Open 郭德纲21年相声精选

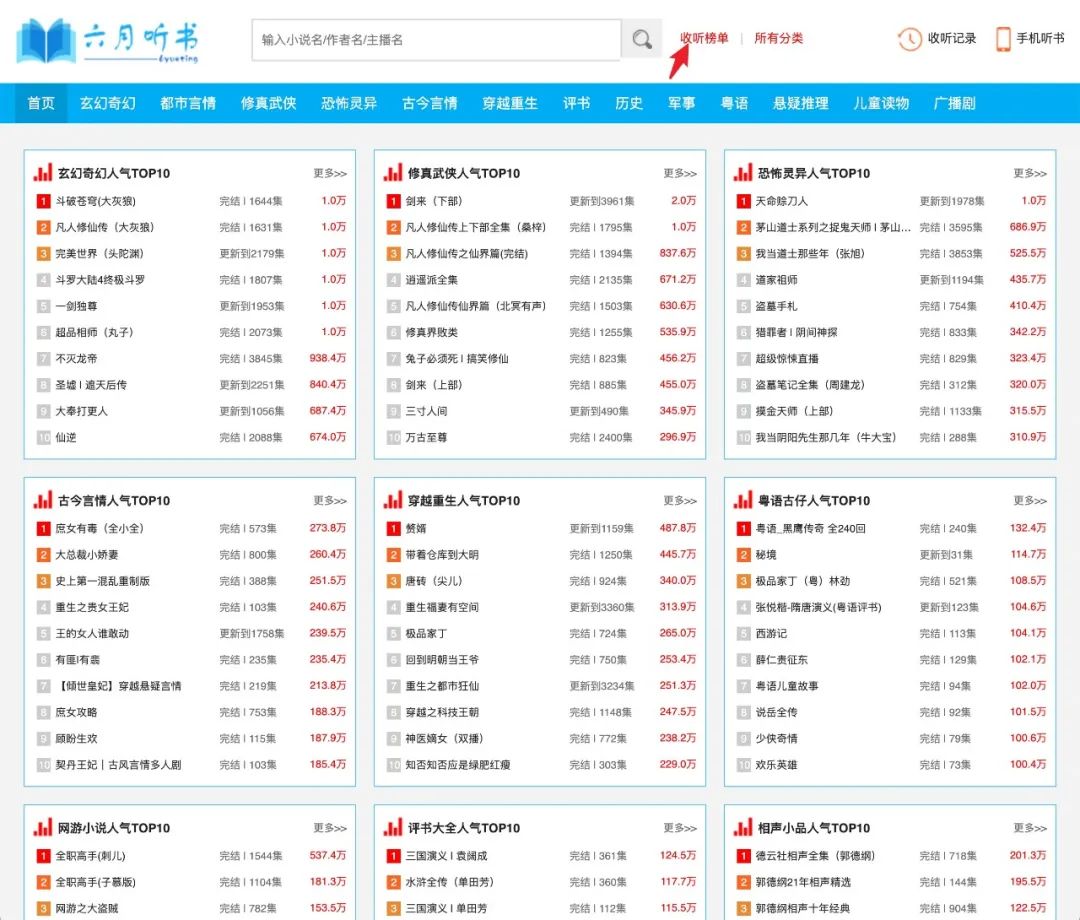coord(803,882)
